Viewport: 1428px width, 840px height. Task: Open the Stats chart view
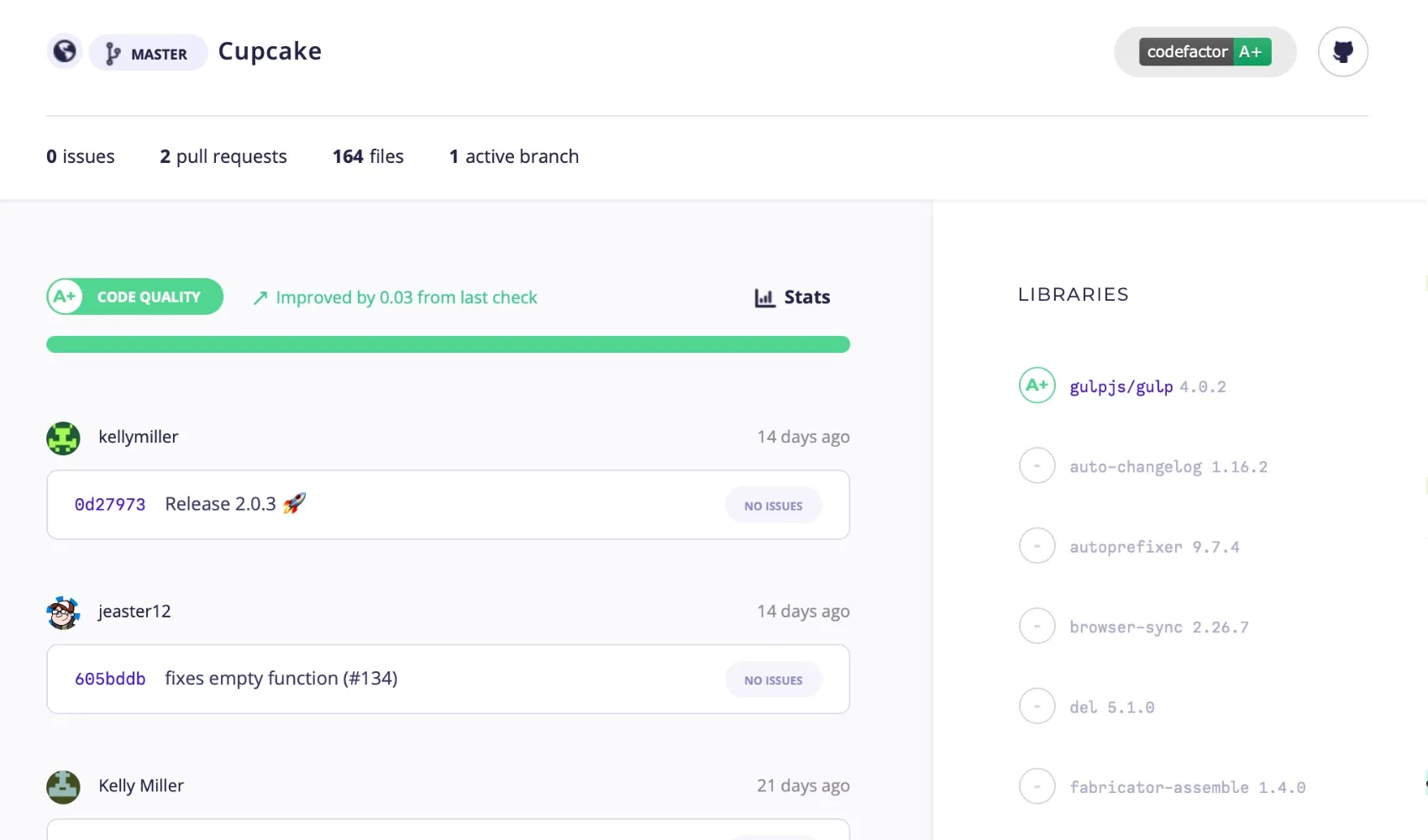(x=792, y=297)
